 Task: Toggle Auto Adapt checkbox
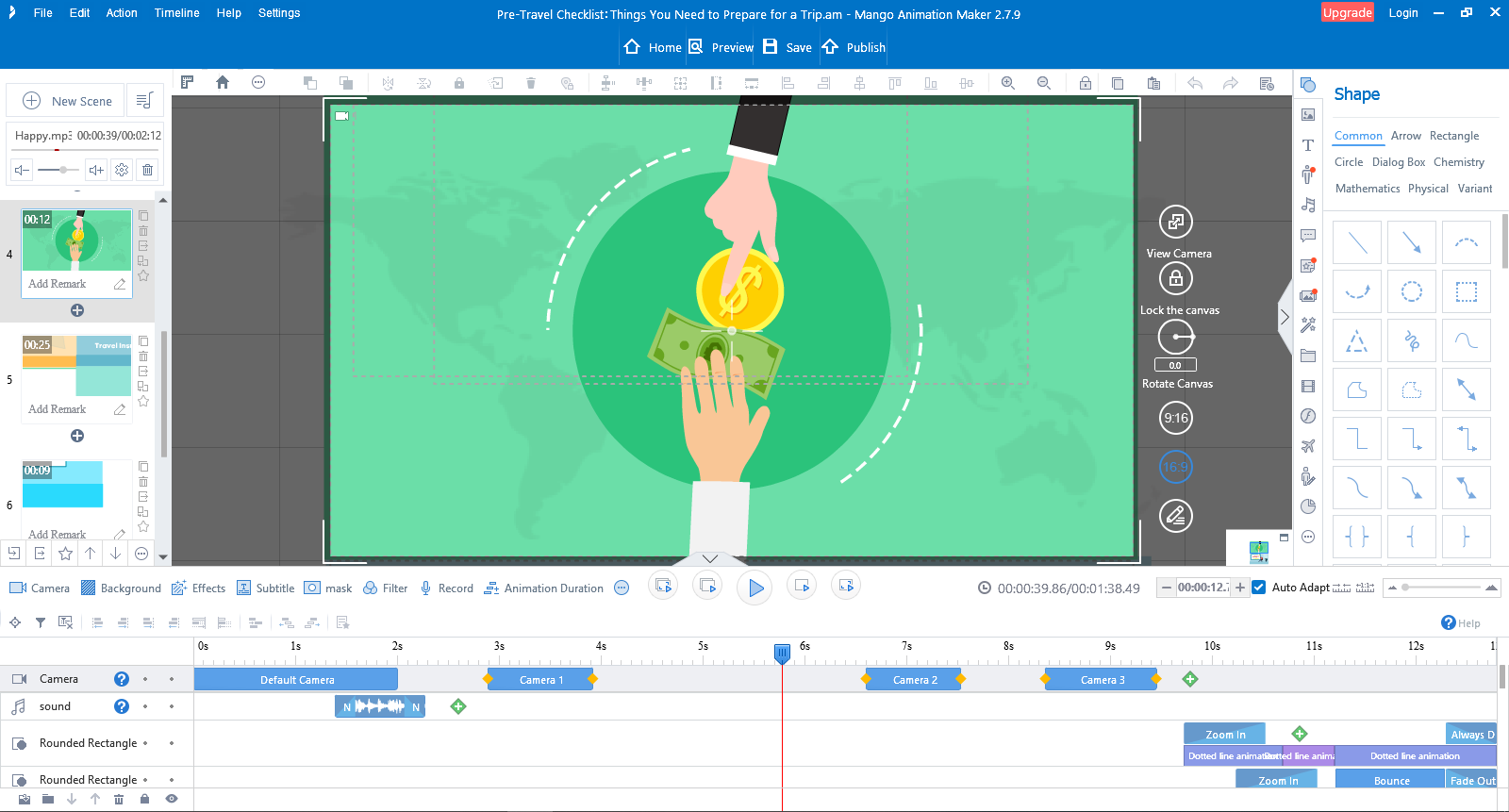[1258, 588]
